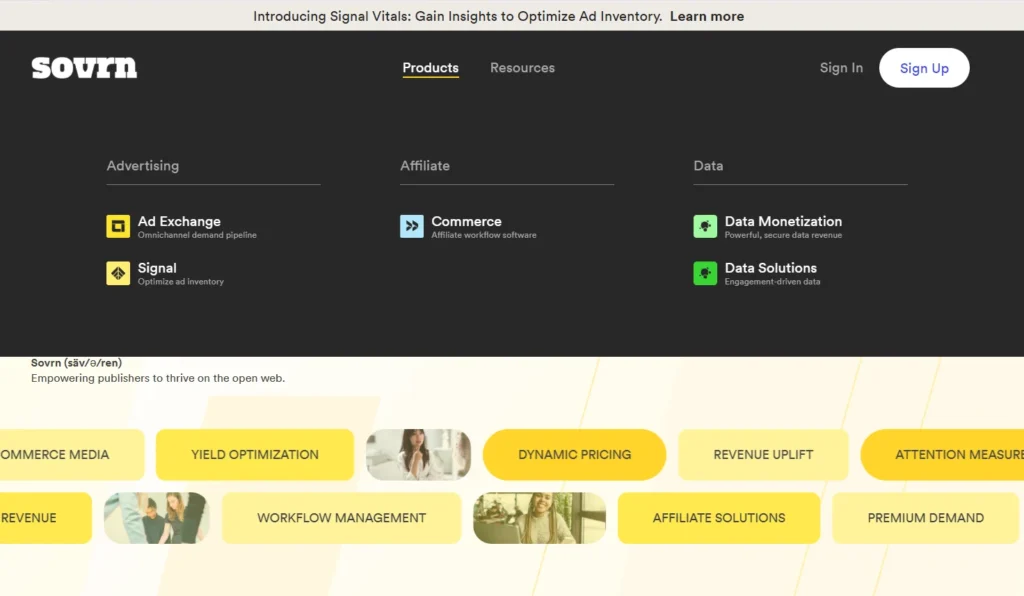This screenshot has height=596, width=1024.
Task: Click the Commerce Media tile
Action: (72, 454)
